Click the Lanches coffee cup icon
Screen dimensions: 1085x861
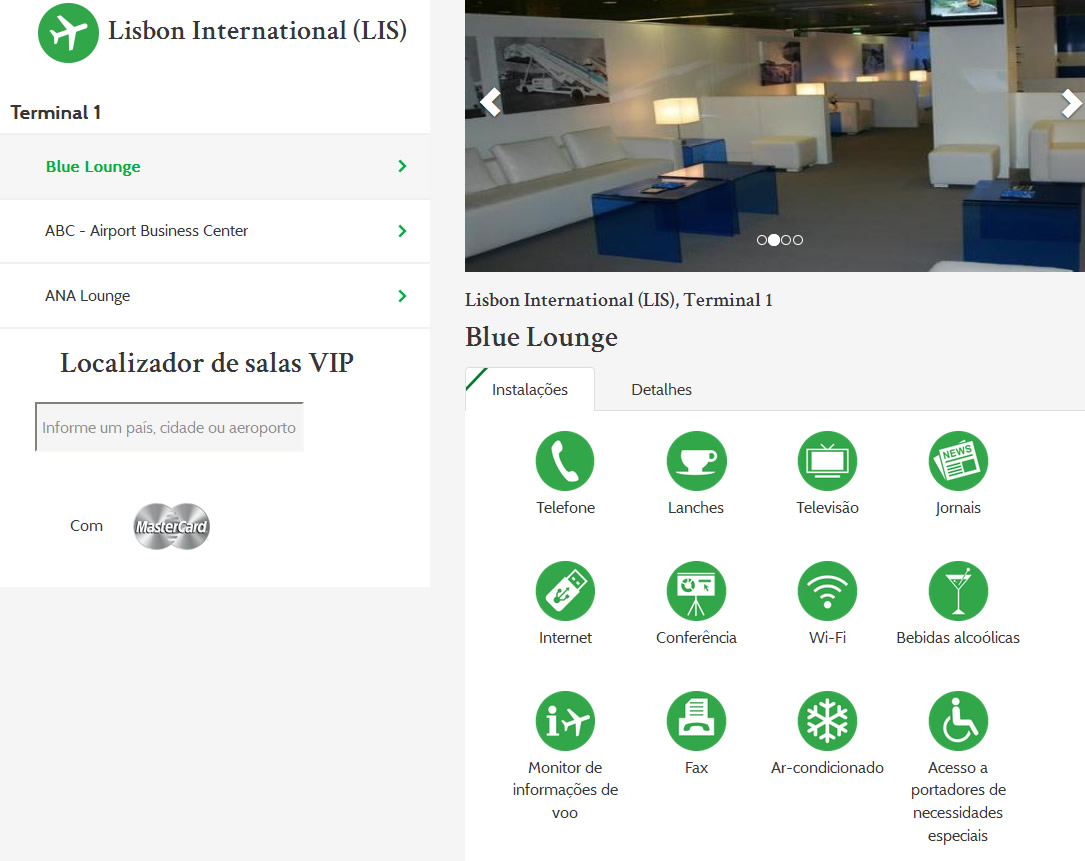coord(696,461)
